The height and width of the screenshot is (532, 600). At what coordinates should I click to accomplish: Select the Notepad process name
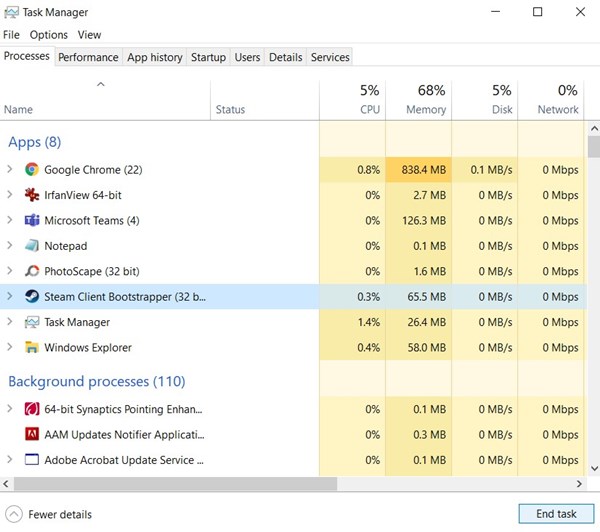pos(65,246)
